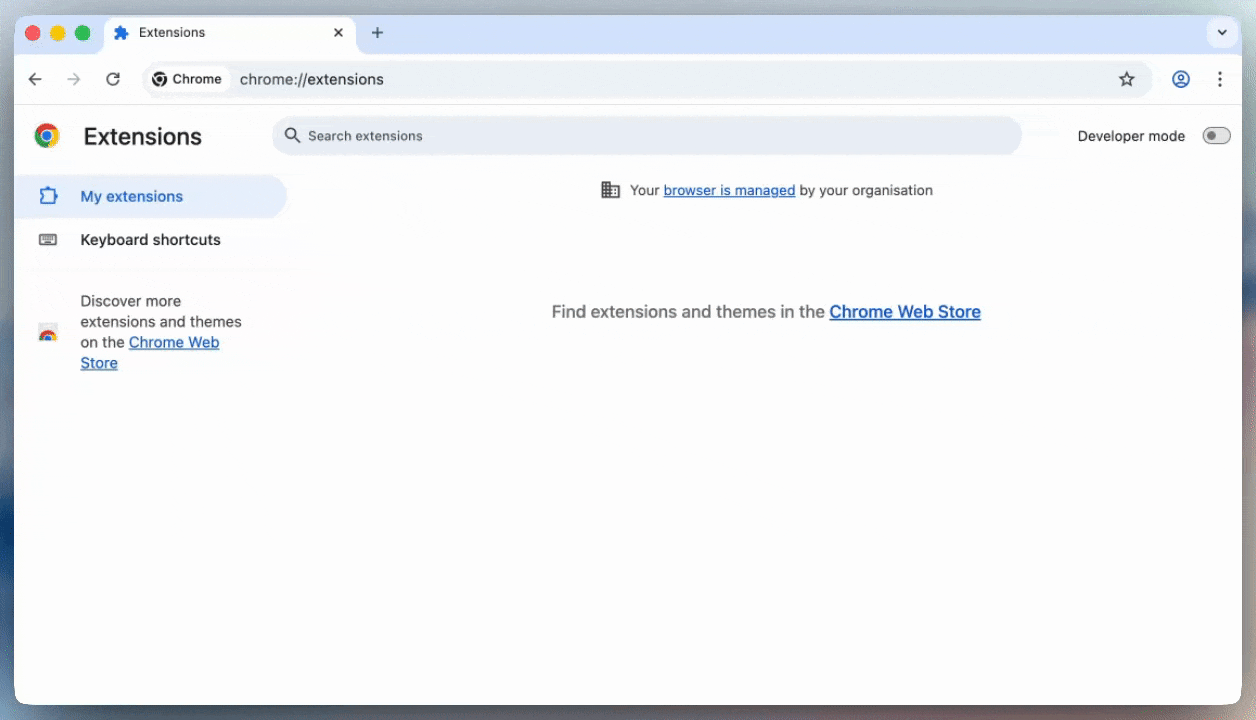This screenshot has height=720, width=1256.
Task: Click the green window zoom button
Action: (x=83, y=33)
